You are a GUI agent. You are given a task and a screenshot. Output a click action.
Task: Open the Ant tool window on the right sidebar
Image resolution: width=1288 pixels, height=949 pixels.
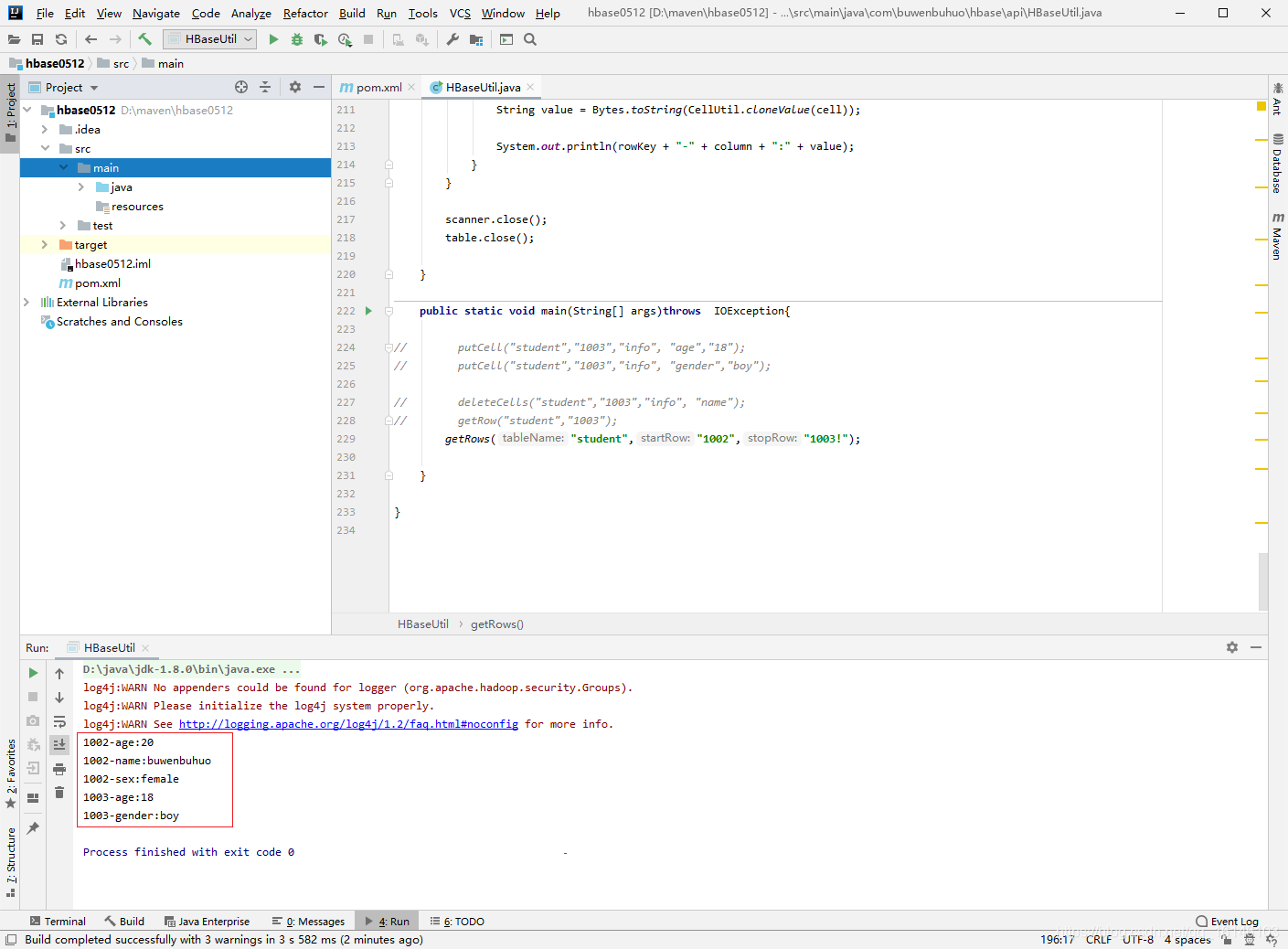click(1277, 99)
